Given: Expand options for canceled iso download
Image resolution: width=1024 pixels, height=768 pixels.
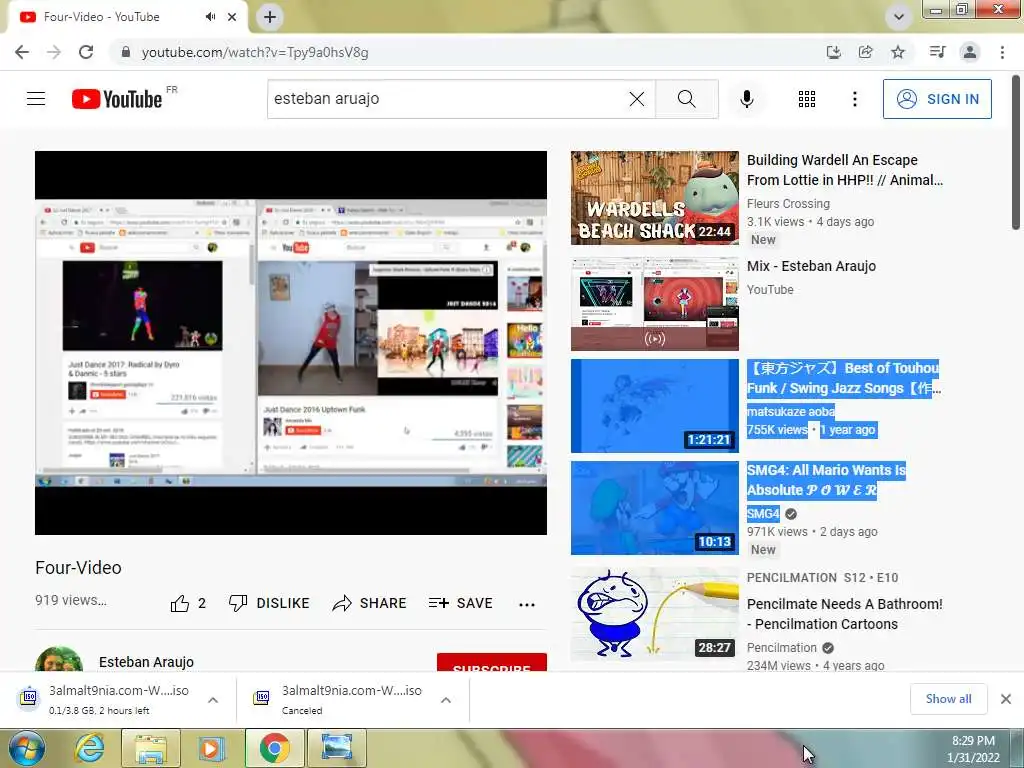Looking at the screenshot, I should (x=446, y=700).
